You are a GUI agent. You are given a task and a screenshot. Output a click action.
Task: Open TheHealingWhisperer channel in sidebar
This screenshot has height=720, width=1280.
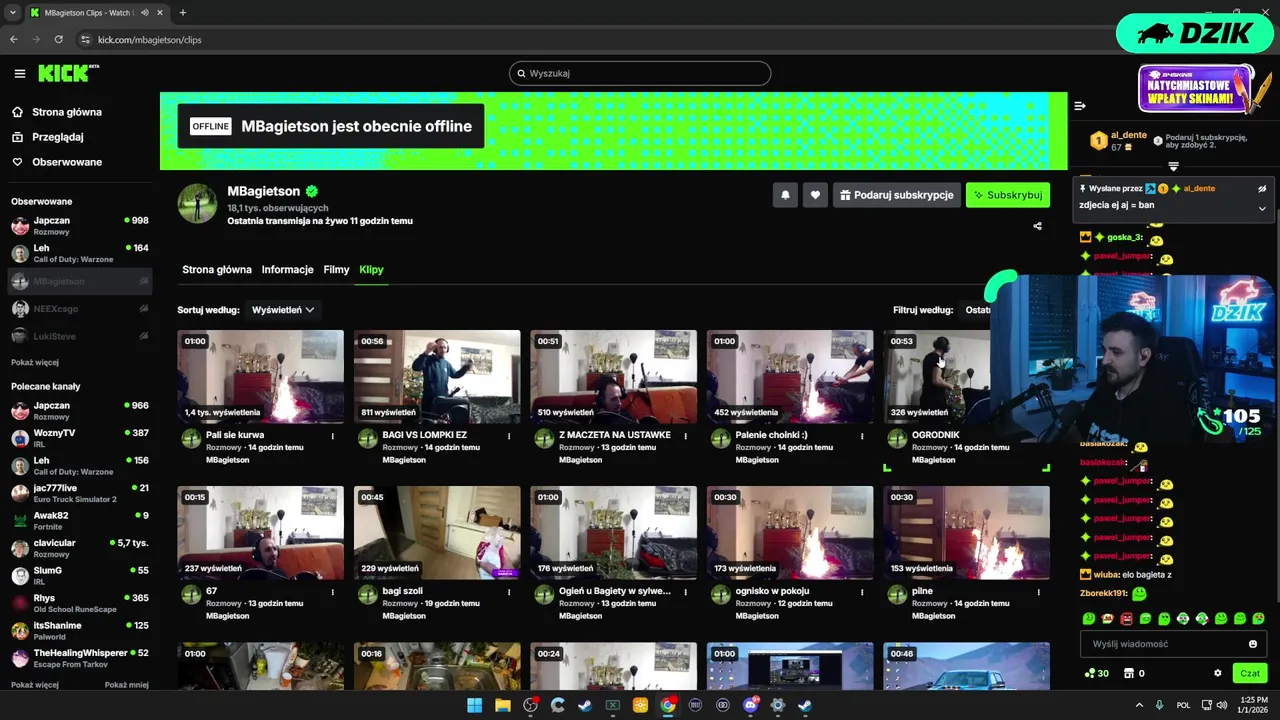(x=80, y=658)
